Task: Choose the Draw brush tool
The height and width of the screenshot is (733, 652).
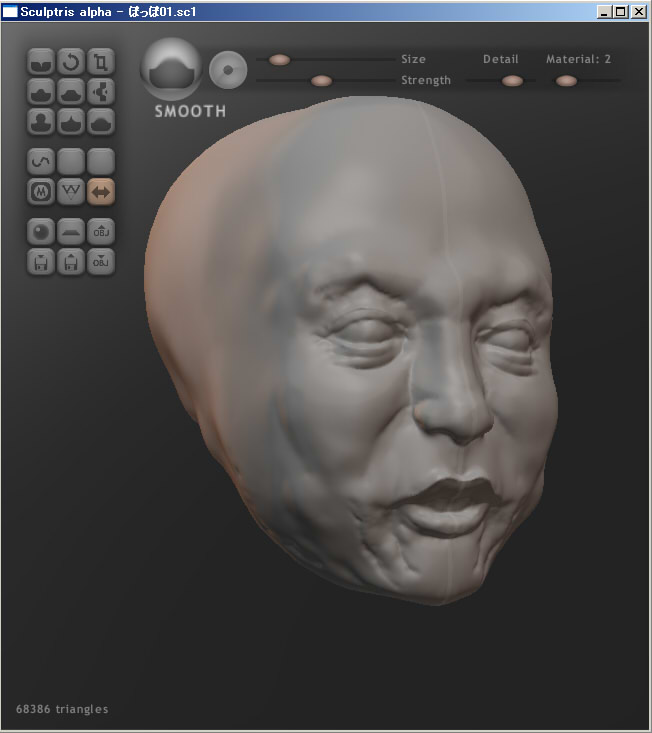Action: point(42,92)
